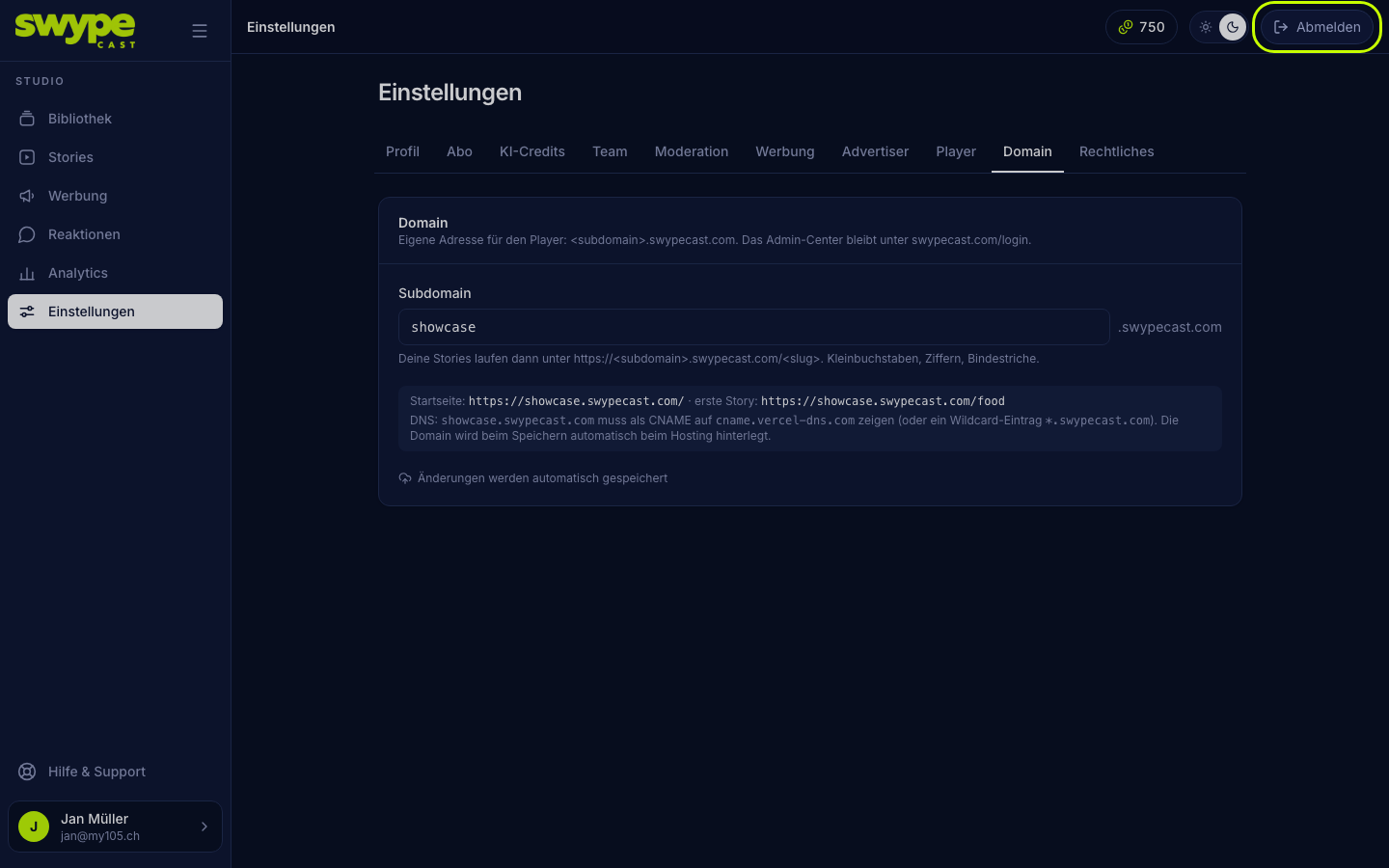Click the Analytics bar chart icon

pos(27,273)
